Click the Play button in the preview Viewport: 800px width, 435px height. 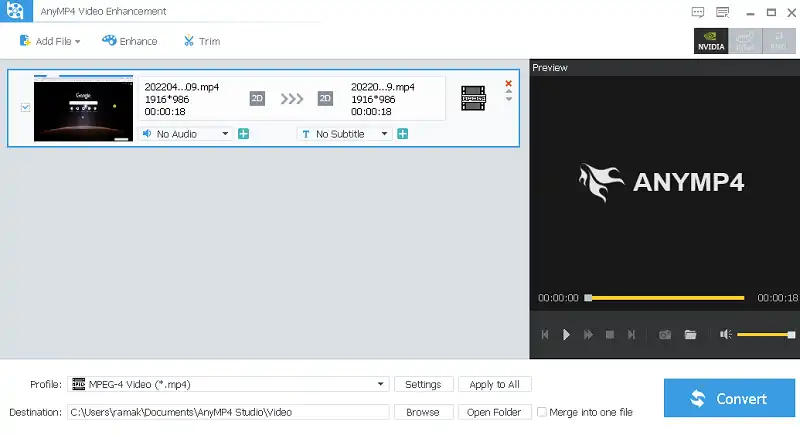pos(567,335)
